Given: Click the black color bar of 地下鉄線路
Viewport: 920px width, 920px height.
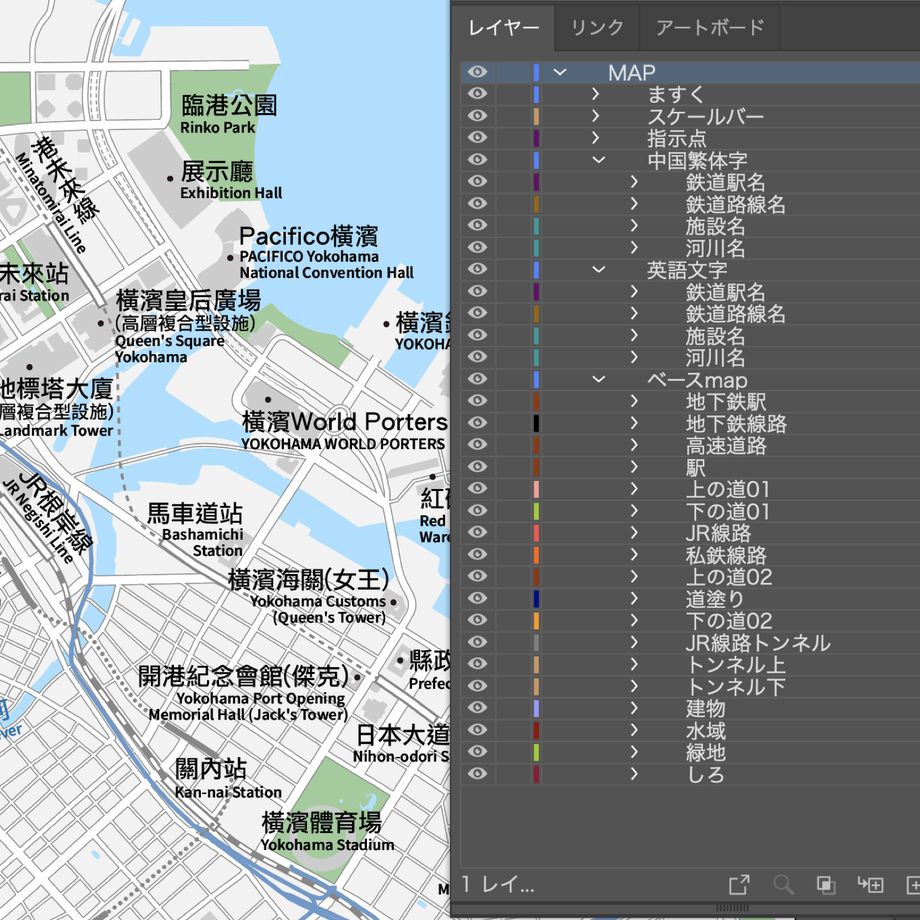Looking at the screenshot, I should [536, 423].
